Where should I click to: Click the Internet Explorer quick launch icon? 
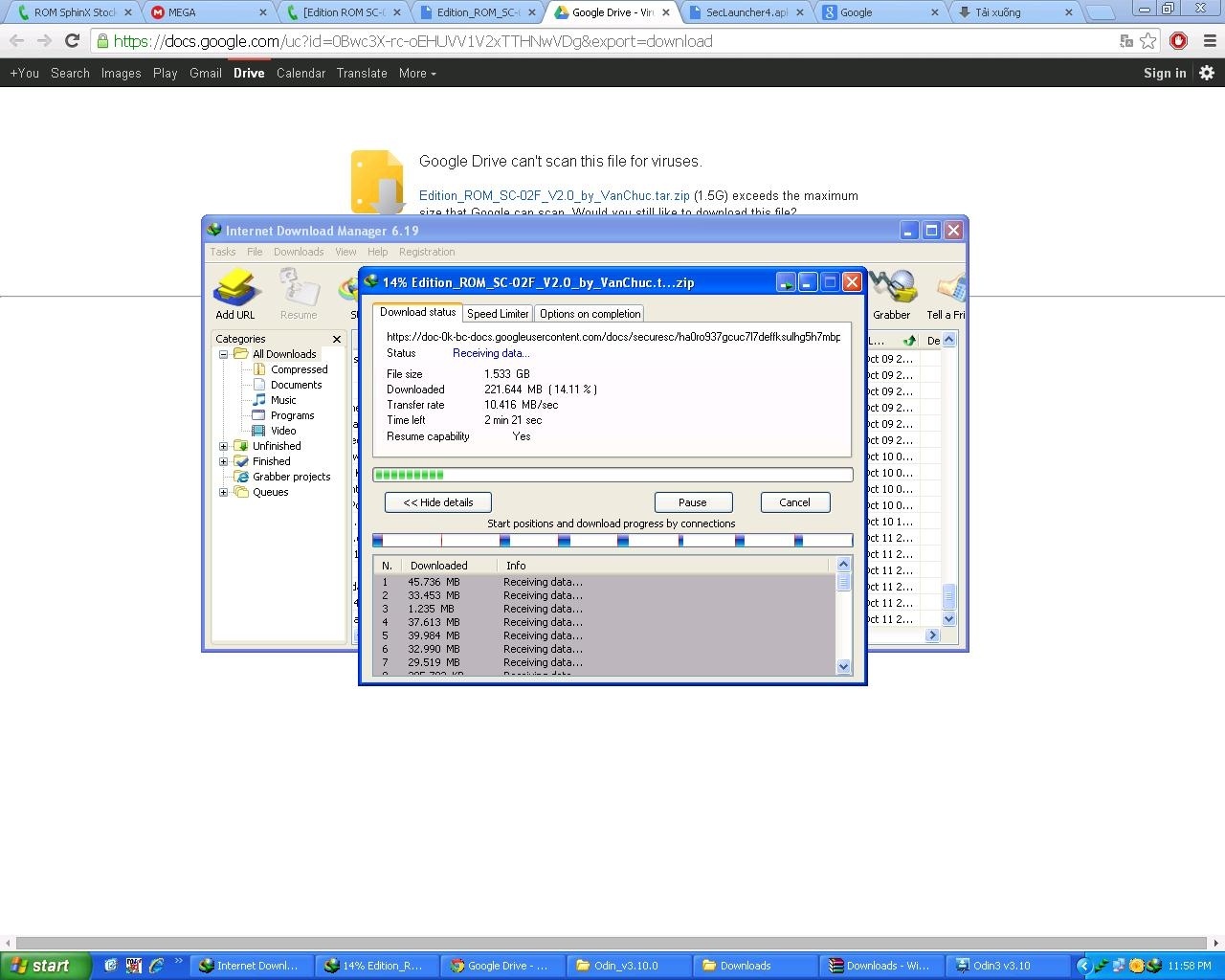click(x=156, y=966)
